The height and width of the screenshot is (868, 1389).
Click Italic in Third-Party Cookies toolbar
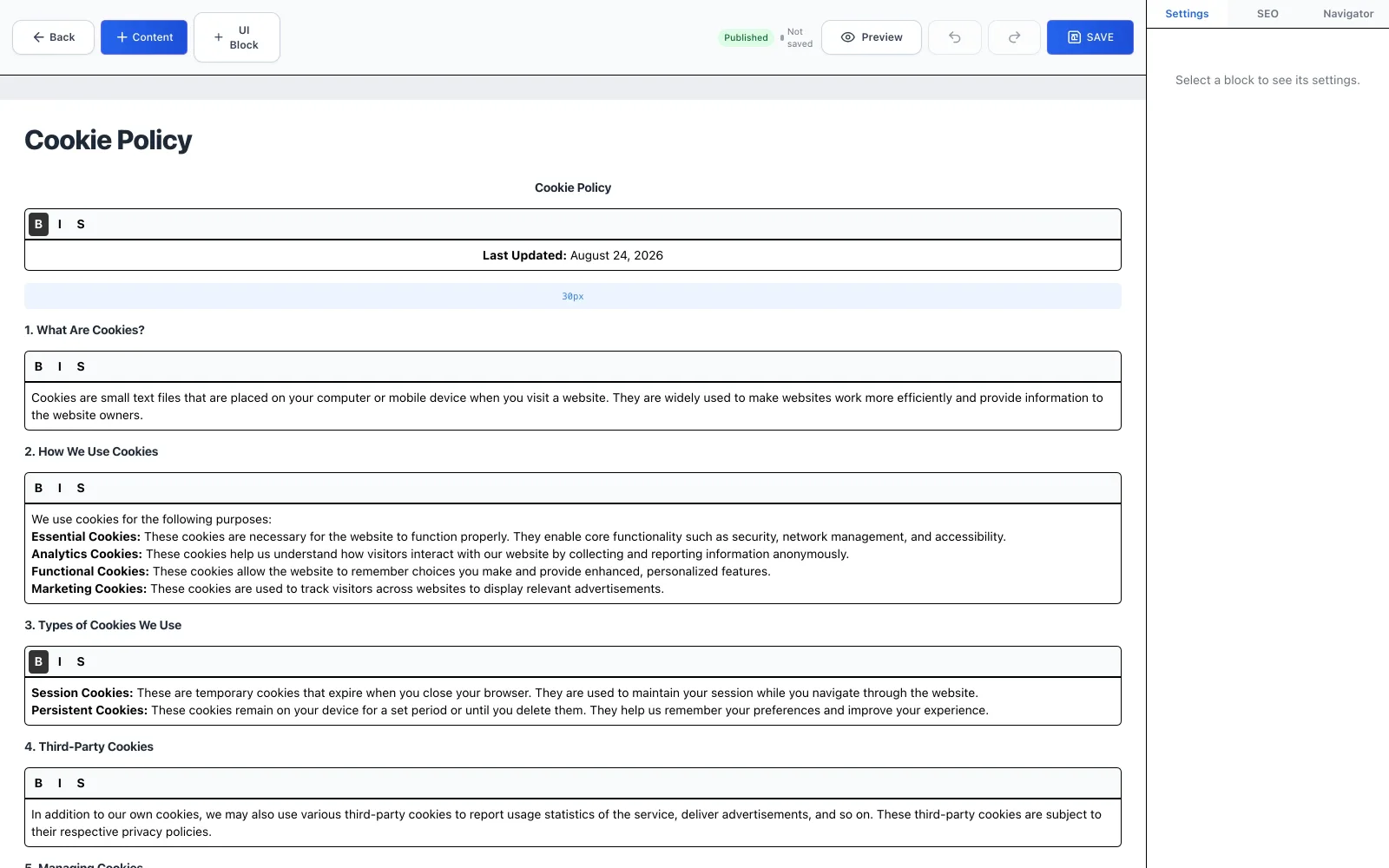coord(60,783)
